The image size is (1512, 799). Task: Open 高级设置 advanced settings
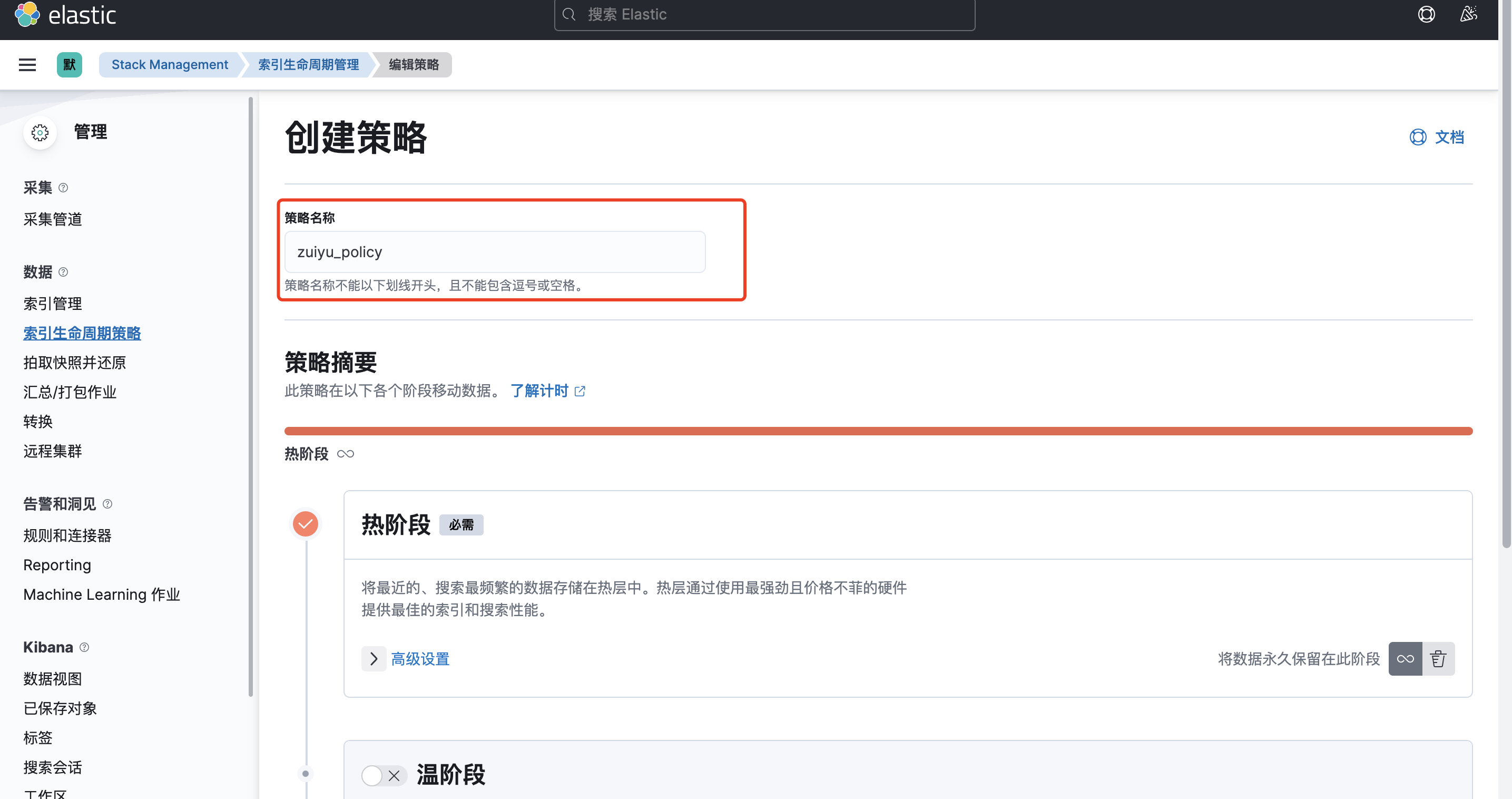click(420, 659)
